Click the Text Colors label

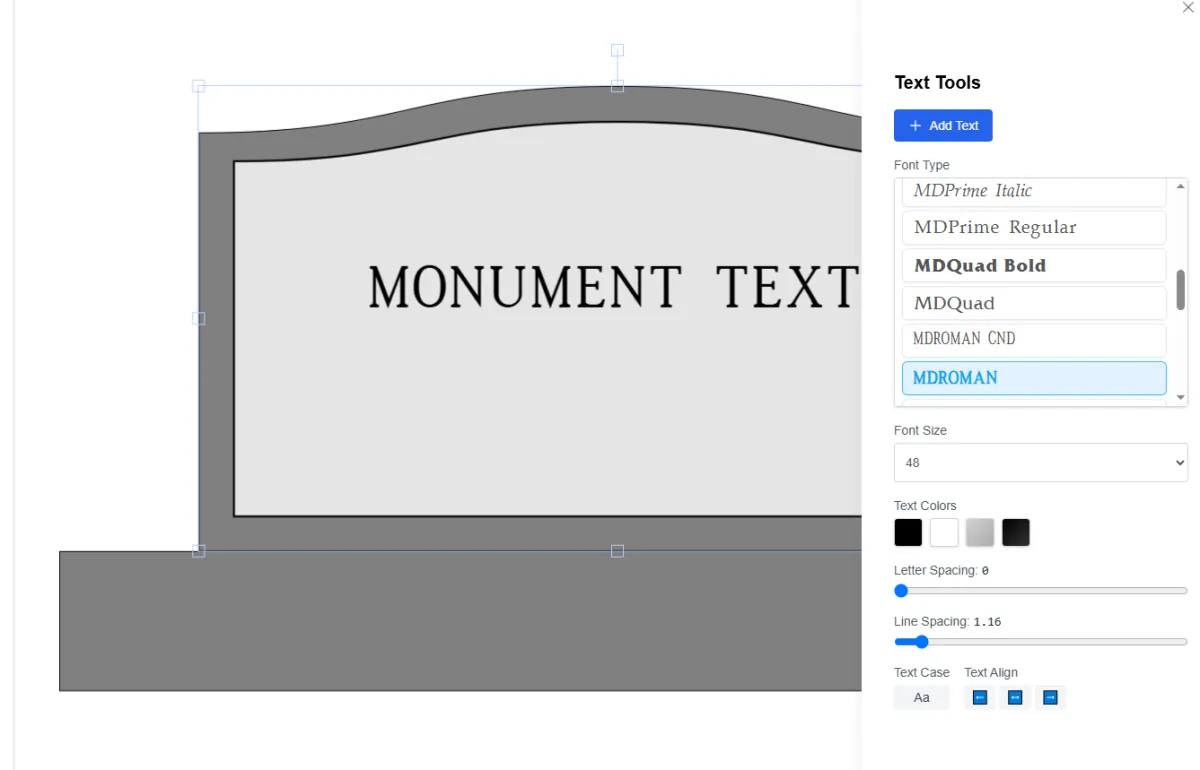point(925,506)
